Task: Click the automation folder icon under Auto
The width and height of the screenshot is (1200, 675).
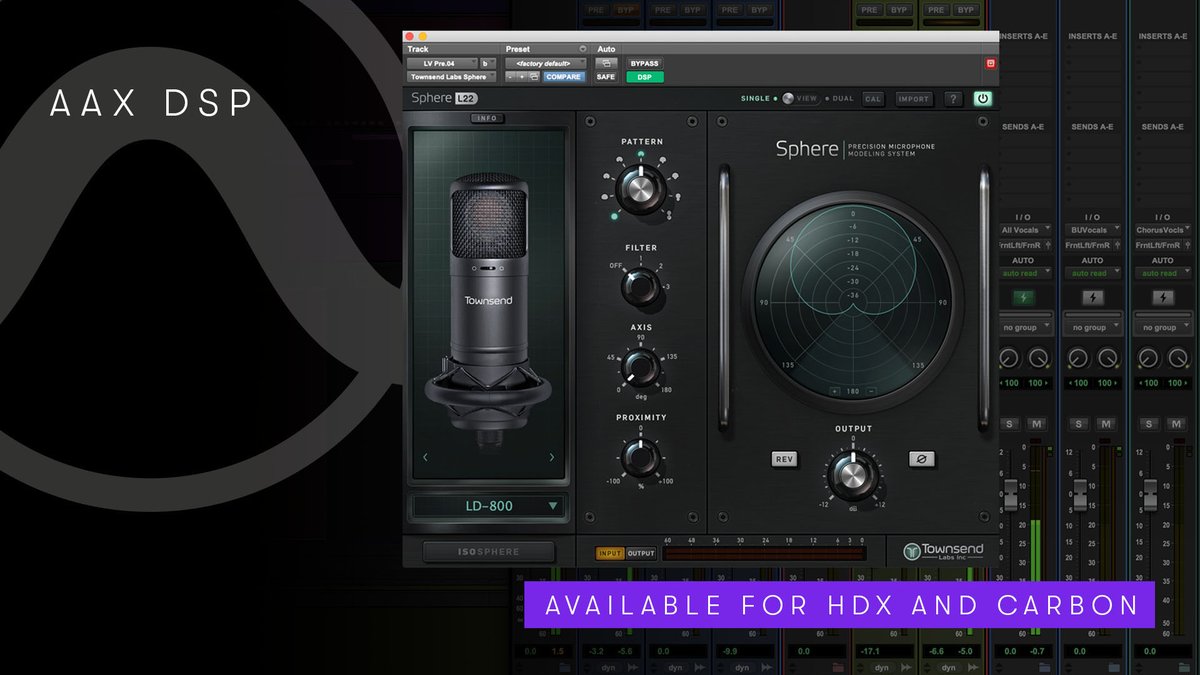Action: (607, 62)
